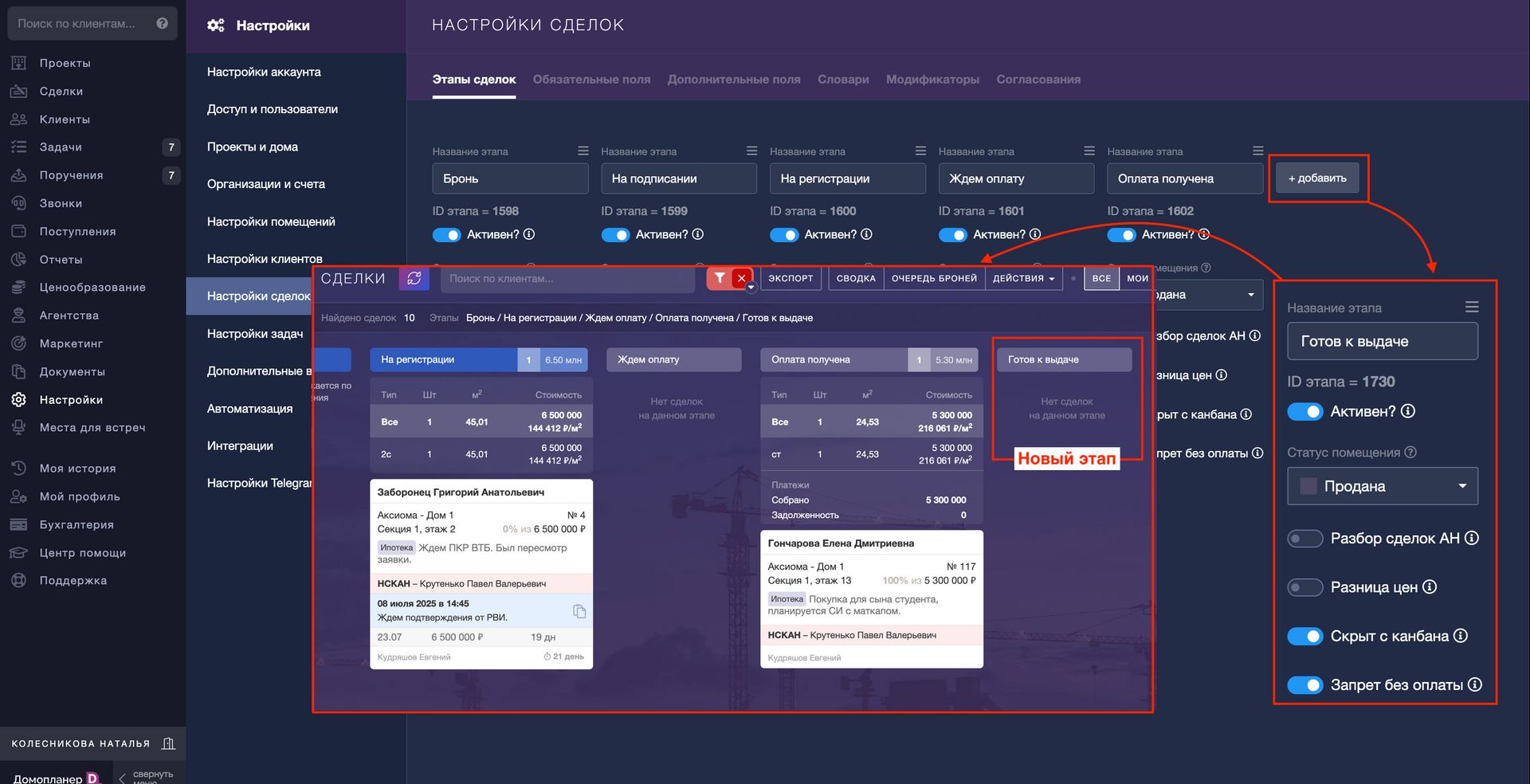
Task: Click stage name field Готов к выдаче
Action: click(x=1383, y=341)
